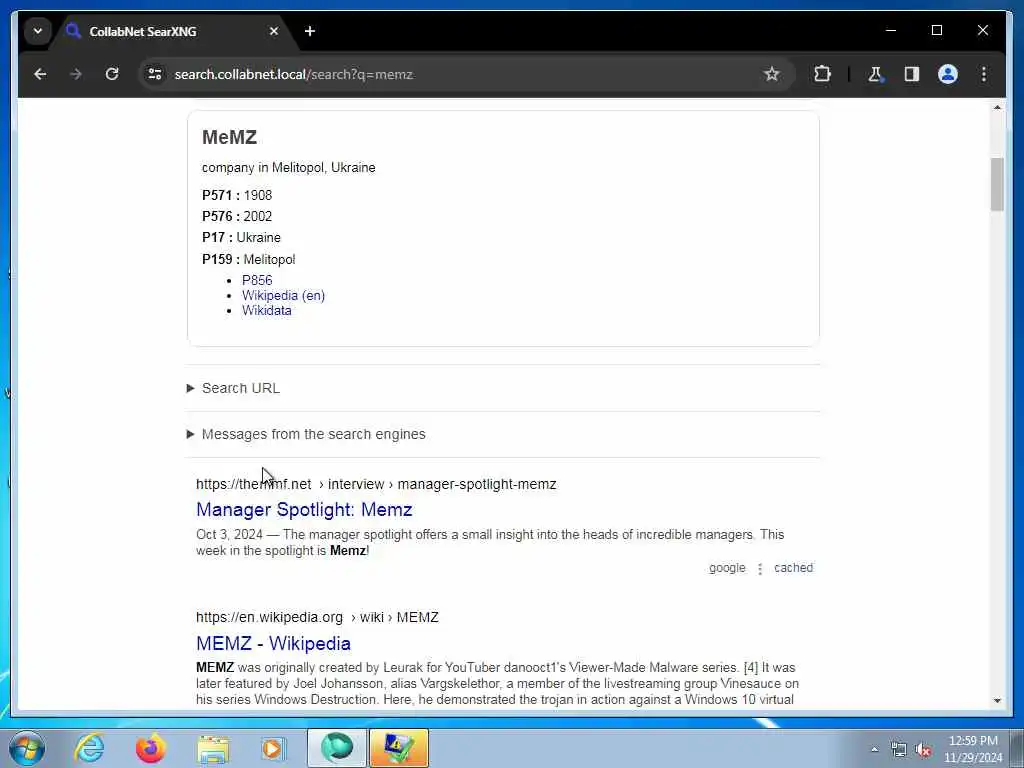Viewport: 1024px width, 768px height.
Task: Open the Wikipedia (en) link
Action: coord(283,295)
